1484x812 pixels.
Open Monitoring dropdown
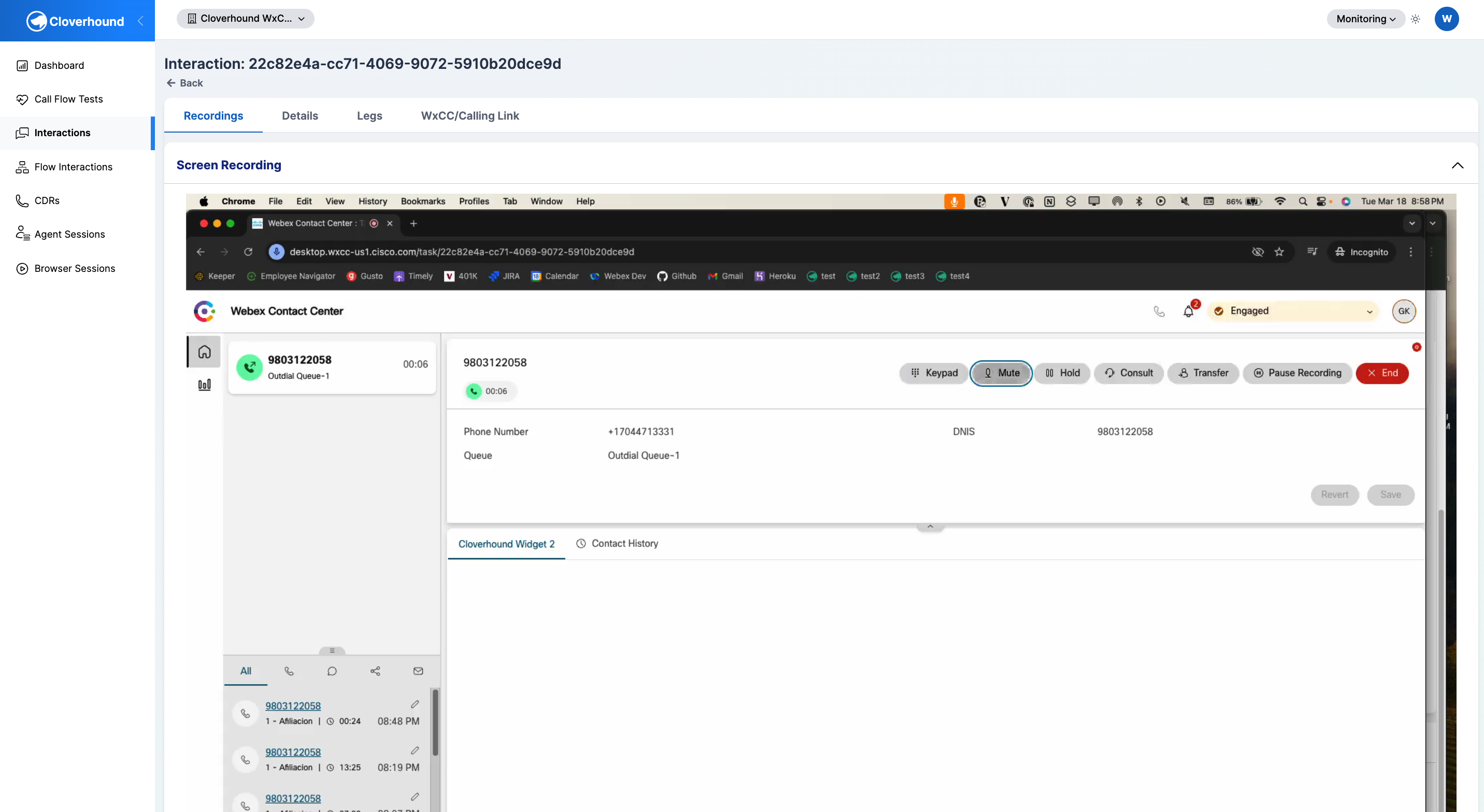(x=1366, y=19)
